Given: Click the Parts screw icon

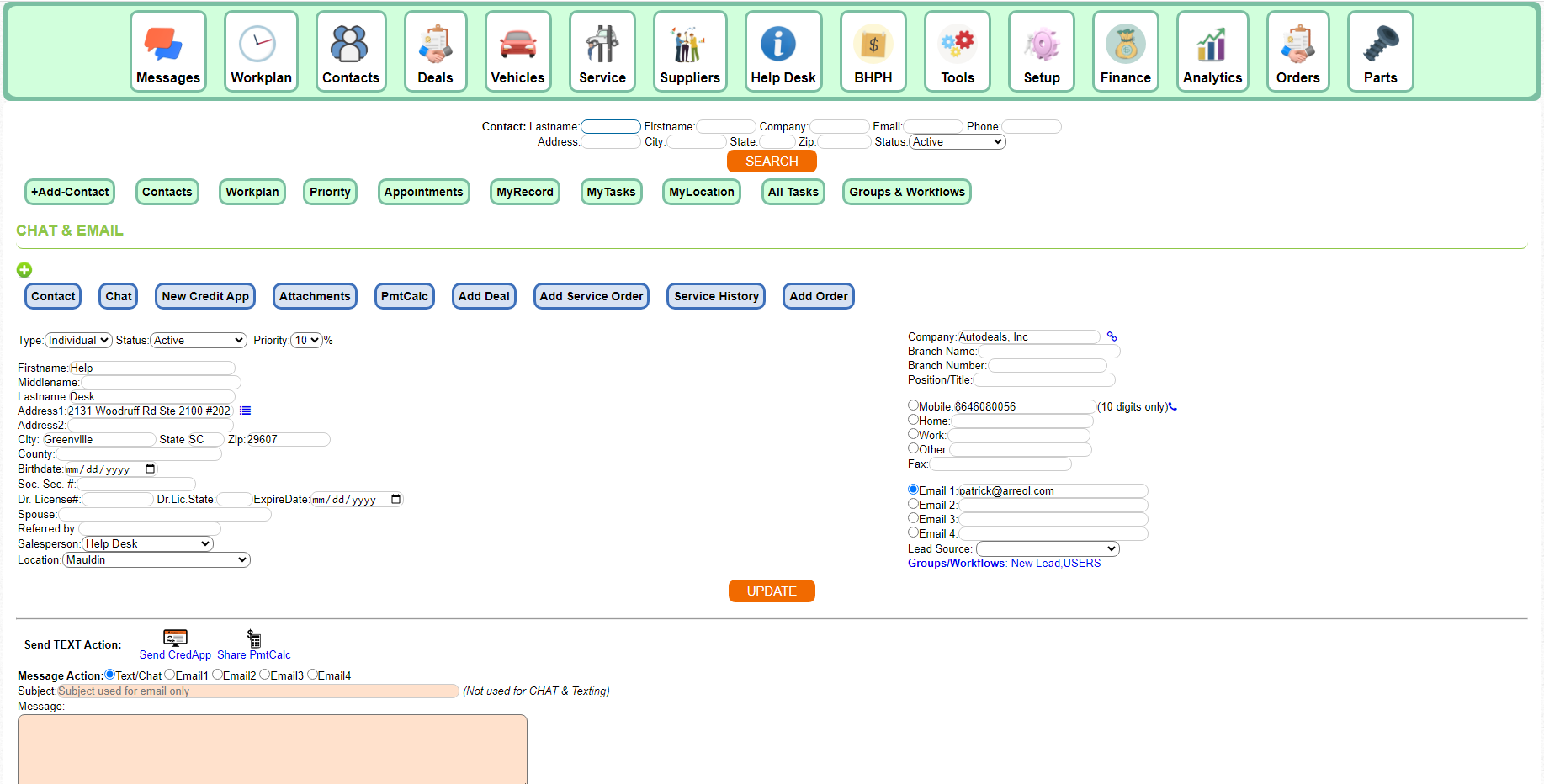Looking at the screenshot, I should tap(1380, 40).
